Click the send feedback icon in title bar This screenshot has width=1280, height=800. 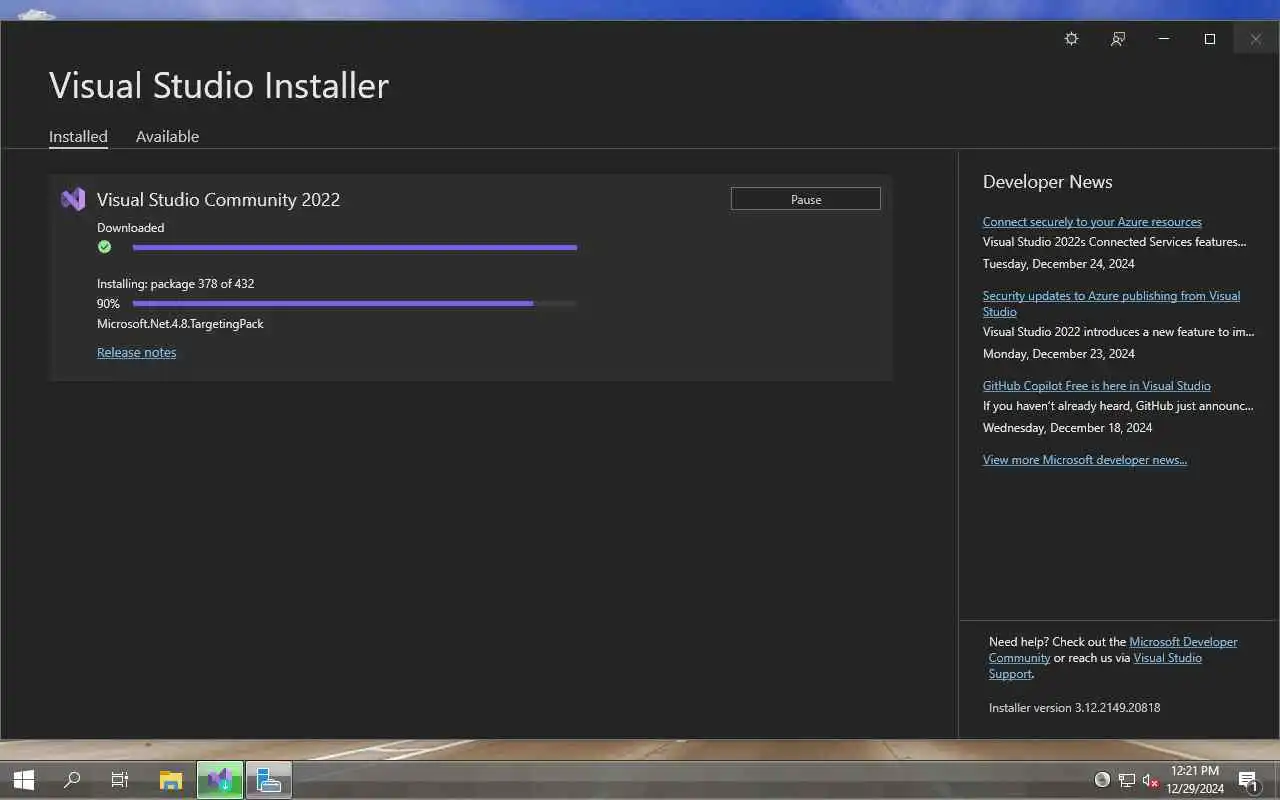click(x=1118, y=39)
